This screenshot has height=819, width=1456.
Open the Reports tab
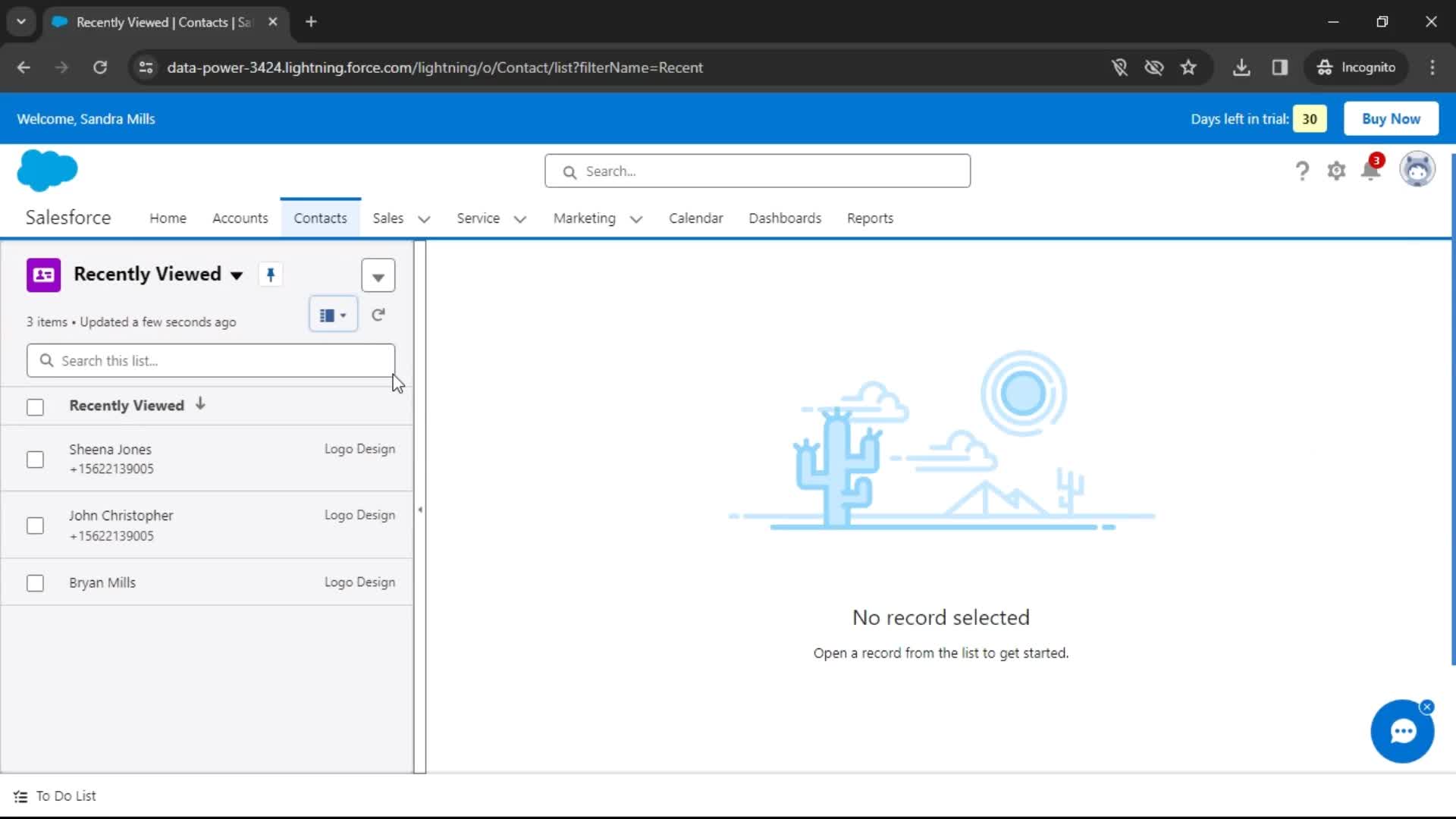[x=870, y=218]
